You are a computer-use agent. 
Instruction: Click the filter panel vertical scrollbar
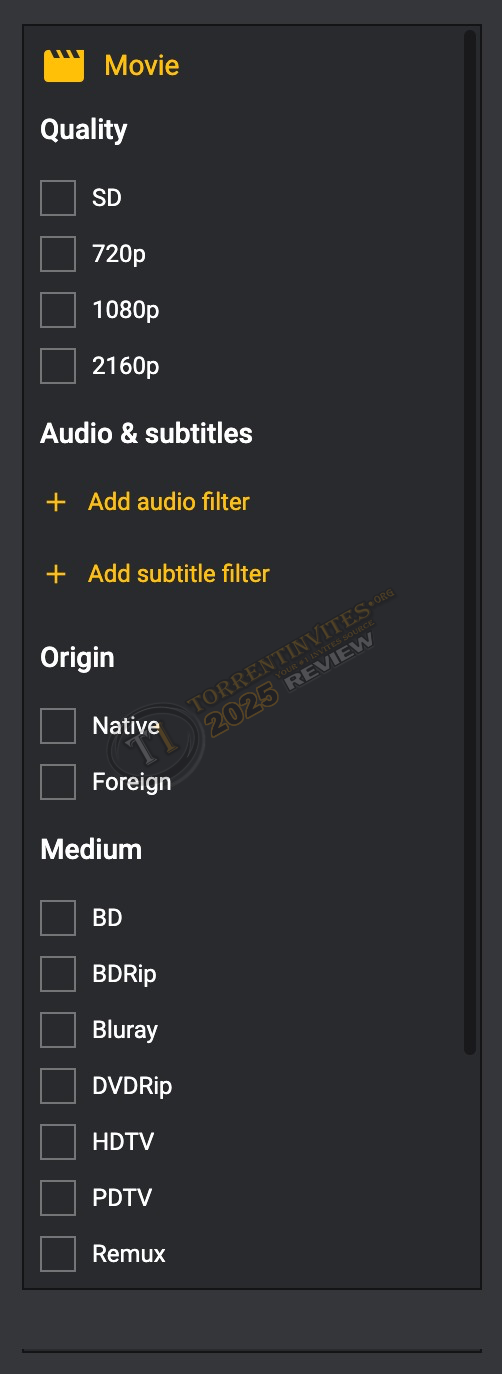tap(470, 542)
